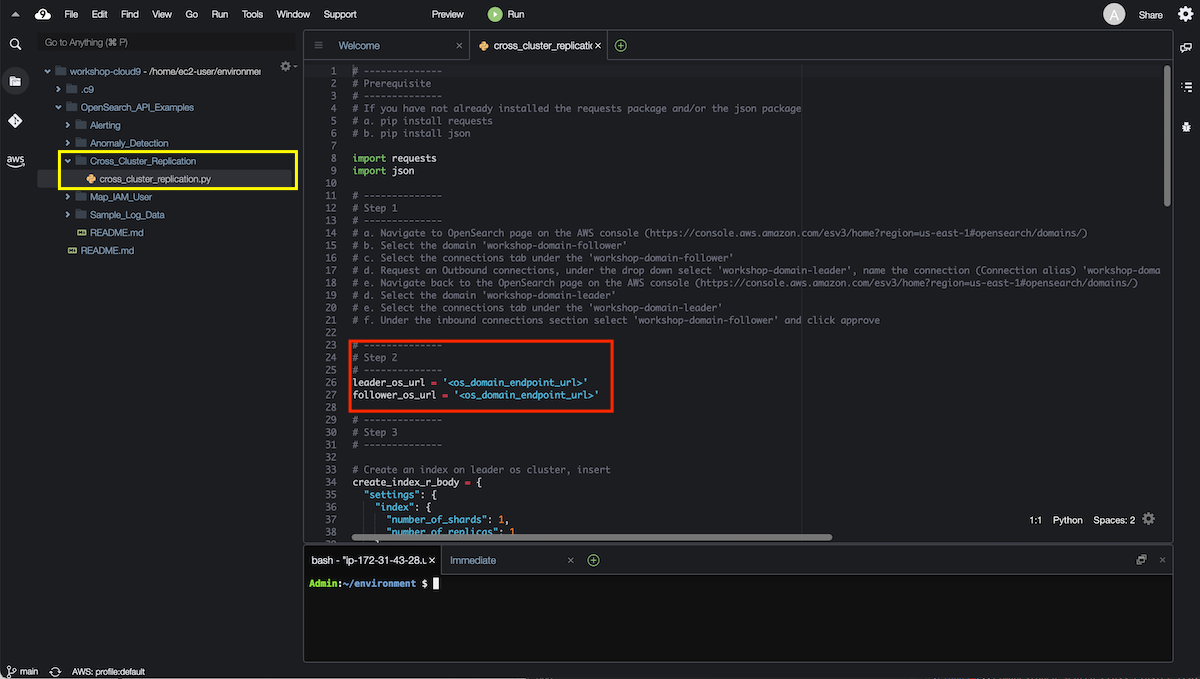Close the cross_cluster_replication tab
The height and width of the screenshot is (679, 1200).
click(x=598, y=46)
